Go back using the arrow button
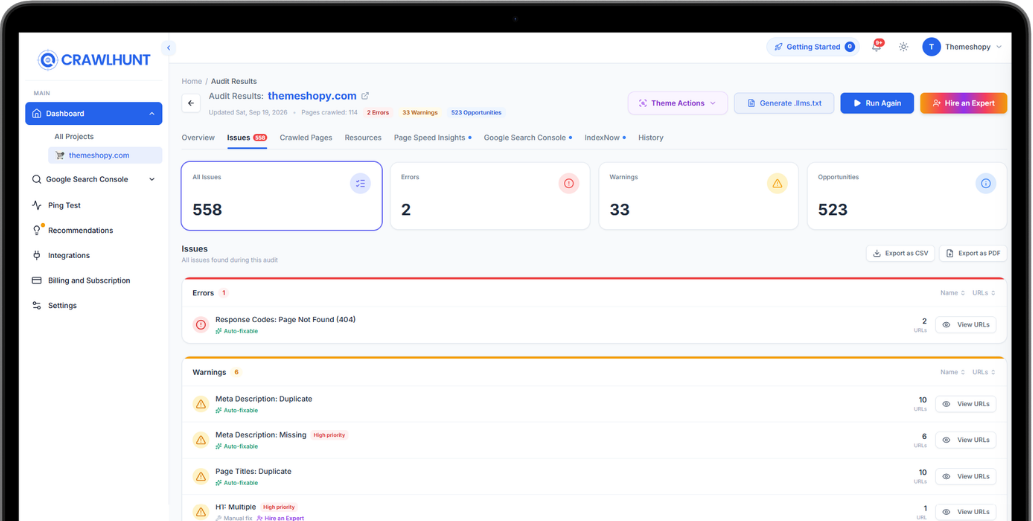This screenshot has height=521, width=1033. coord(191,103)
